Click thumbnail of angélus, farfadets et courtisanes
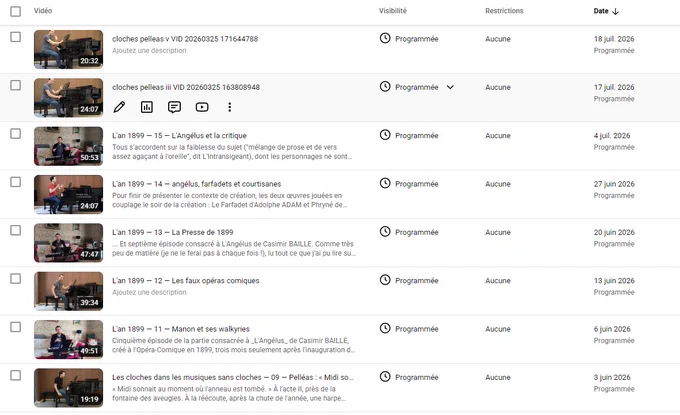680x415 pixels. click(x=69, y=194)
